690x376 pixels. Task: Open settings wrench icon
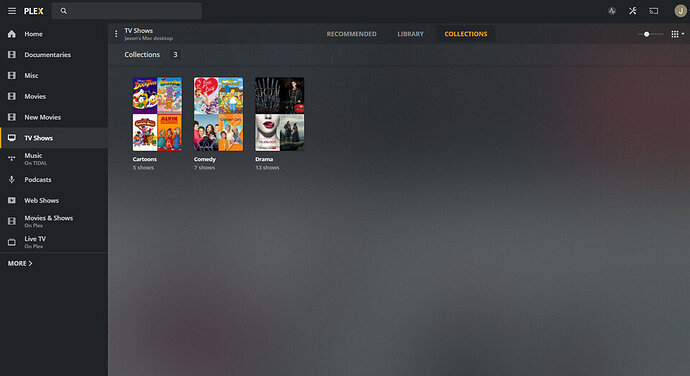[633, 11]
